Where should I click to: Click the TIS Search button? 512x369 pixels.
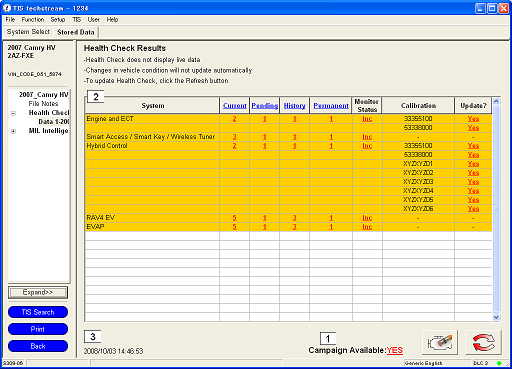pyautogui.click(x=38, y=312)
